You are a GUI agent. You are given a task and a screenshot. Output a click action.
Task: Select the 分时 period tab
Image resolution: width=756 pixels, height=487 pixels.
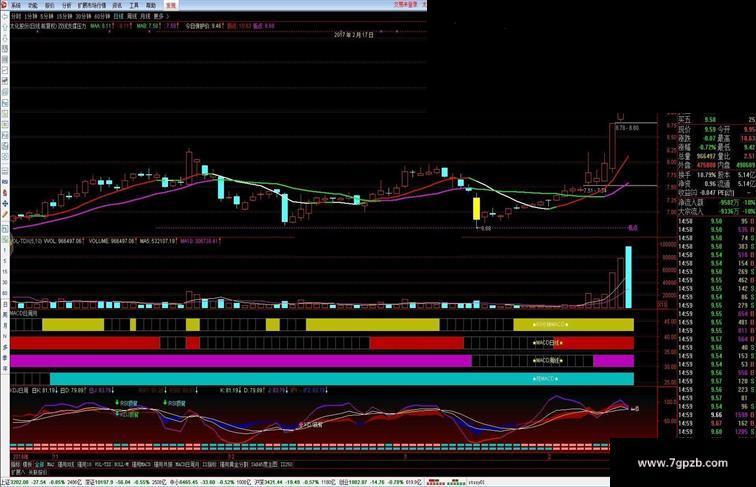(16, 16)
